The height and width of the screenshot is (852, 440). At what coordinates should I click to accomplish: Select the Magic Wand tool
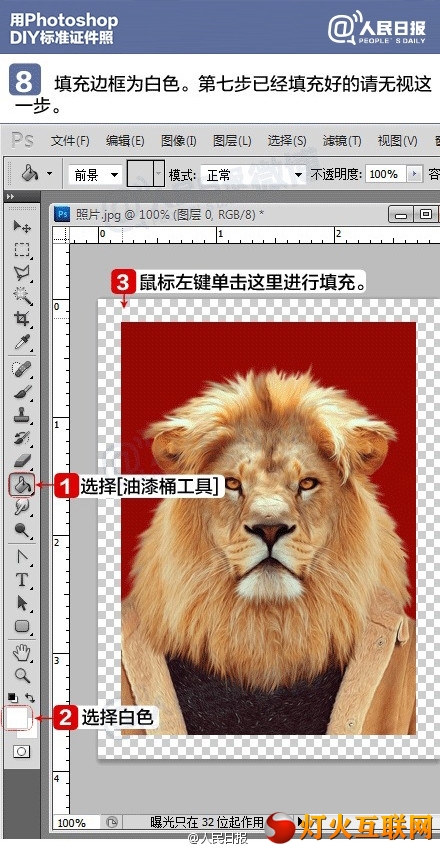22,296
